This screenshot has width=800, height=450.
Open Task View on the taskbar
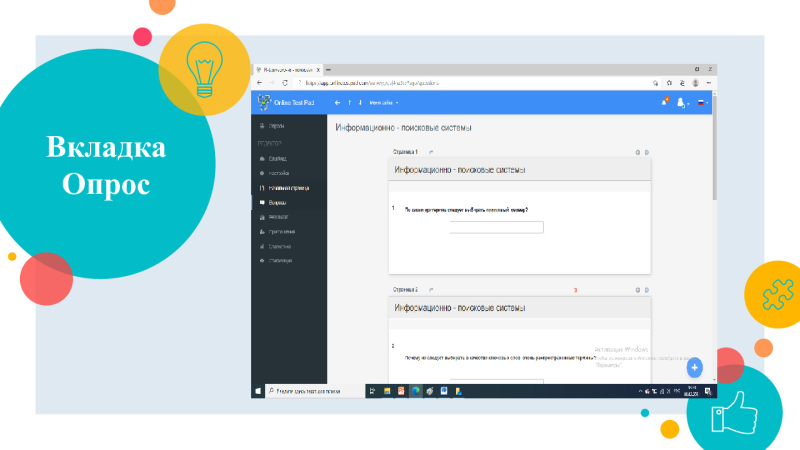click(x=372, y=391)
